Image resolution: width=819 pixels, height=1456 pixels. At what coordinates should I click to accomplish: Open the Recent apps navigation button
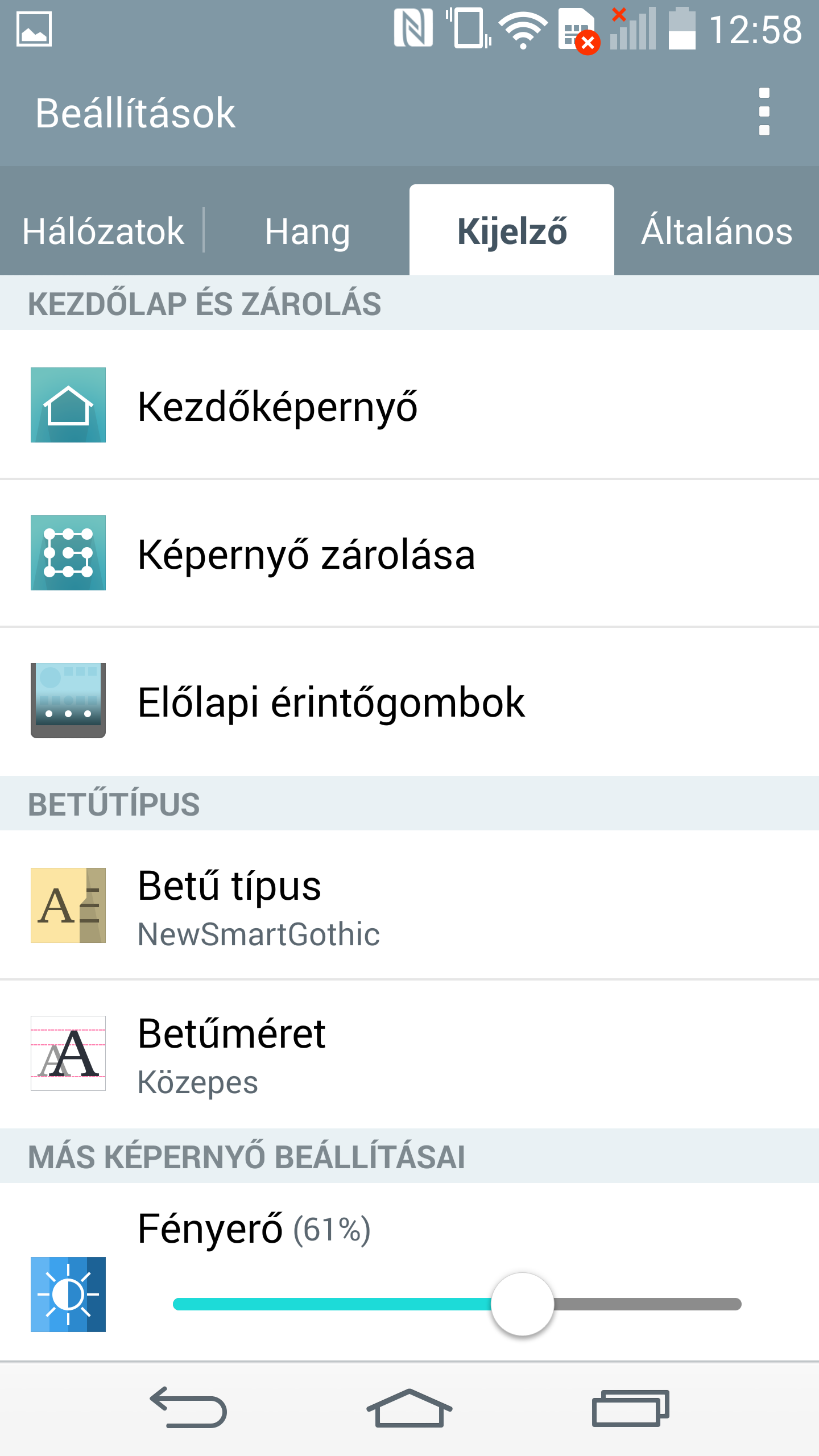630,1408
